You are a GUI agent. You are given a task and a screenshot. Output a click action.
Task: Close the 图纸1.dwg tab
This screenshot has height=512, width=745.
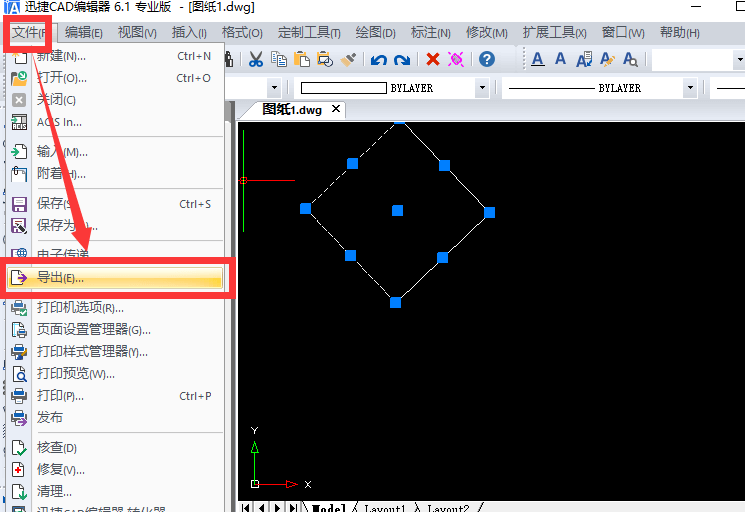(x=335, y=109)
